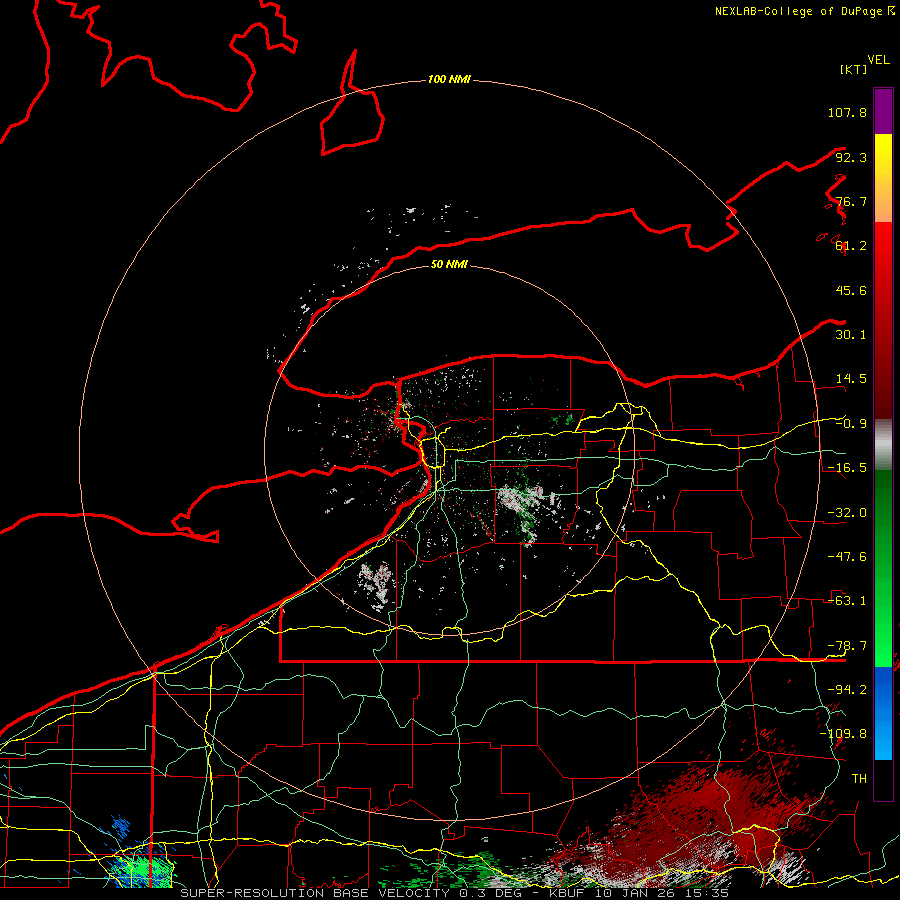The height and width of the screenshot is (900, 900).
Task: Select the 30.1 legend value
Action: click(851, 335)
